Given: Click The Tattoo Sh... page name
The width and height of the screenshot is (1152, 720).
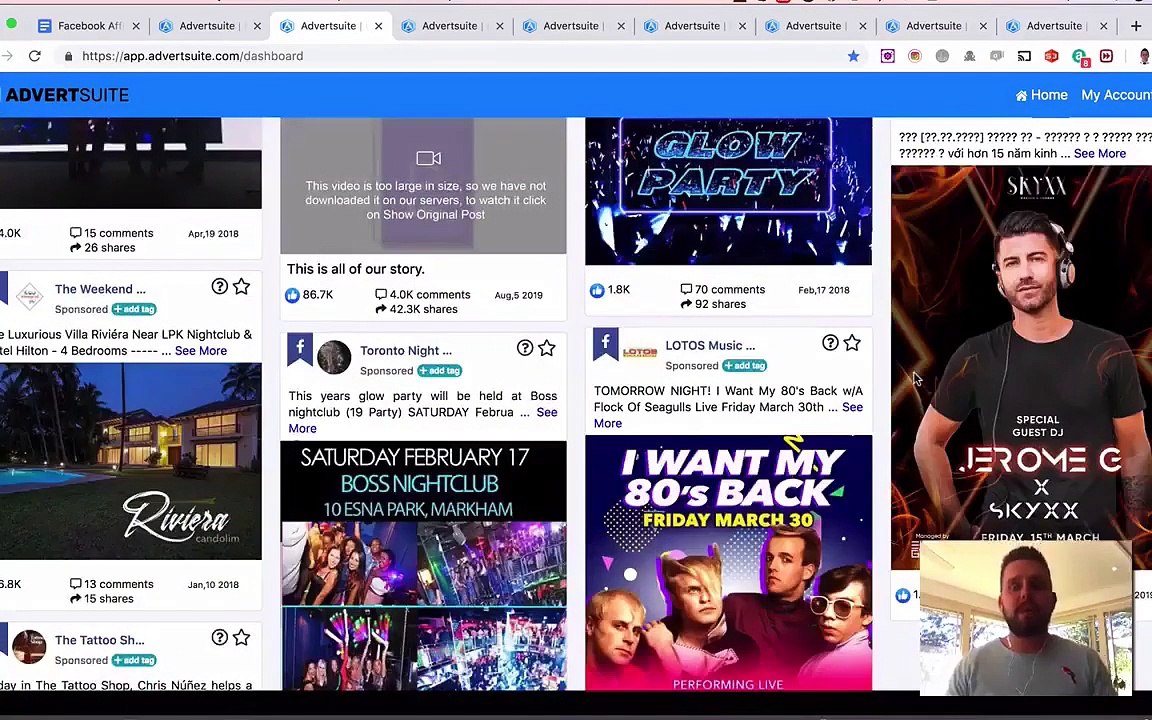Looking at the screenshot, I should (99, 640).
